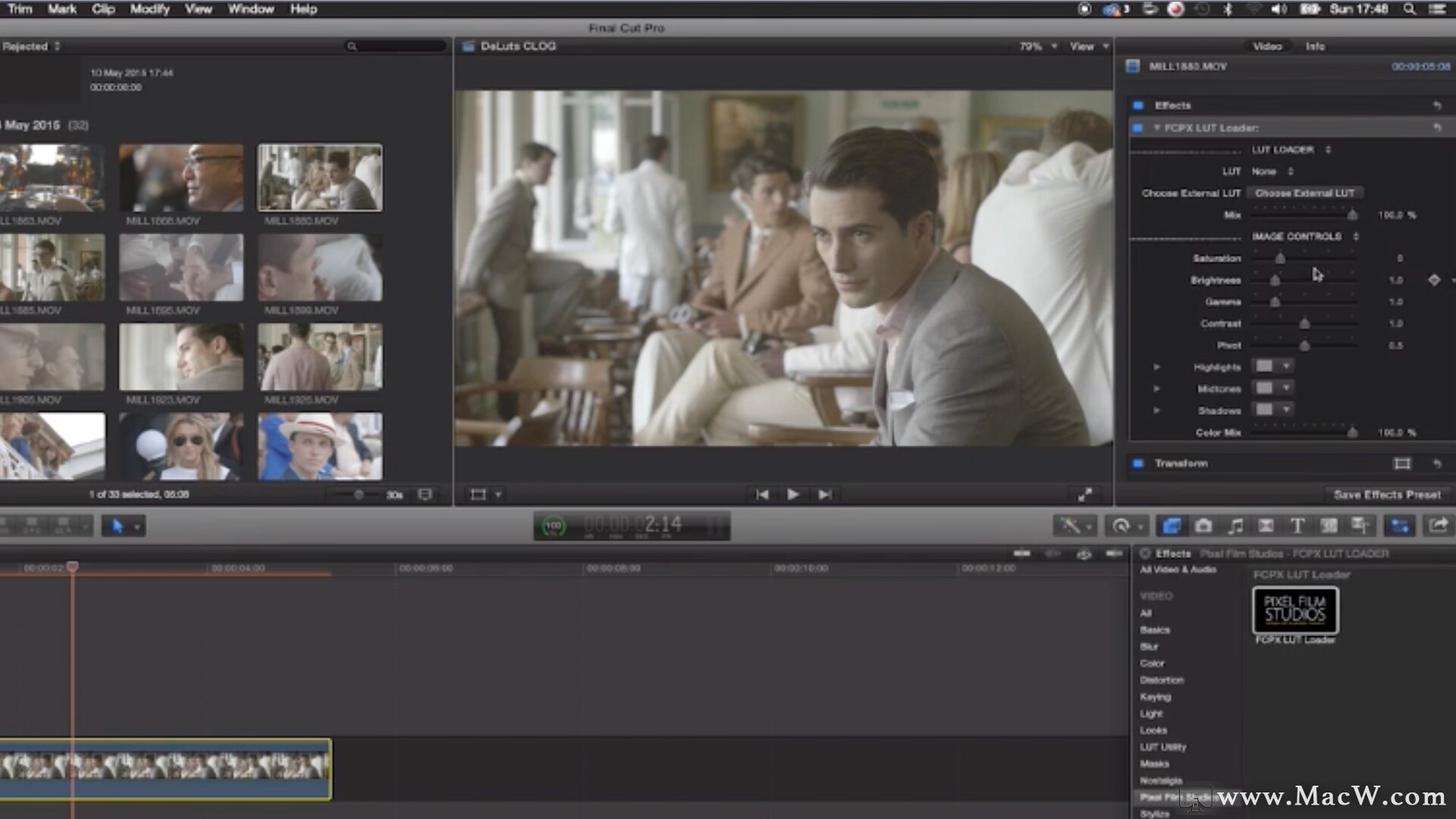Toggle fullscreen viewer arrows icon

[x=1085, y=494]
